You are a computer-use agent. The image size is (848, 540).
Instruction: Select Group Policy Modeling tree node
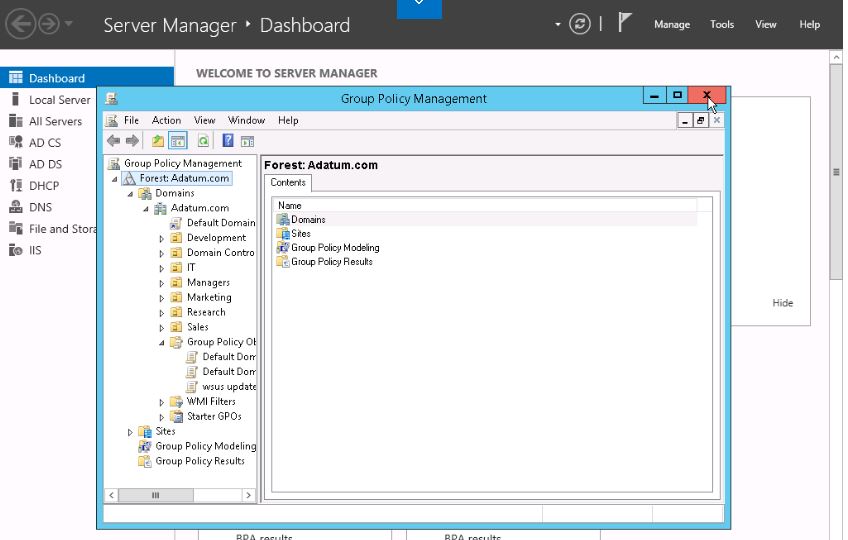[206, 446]
